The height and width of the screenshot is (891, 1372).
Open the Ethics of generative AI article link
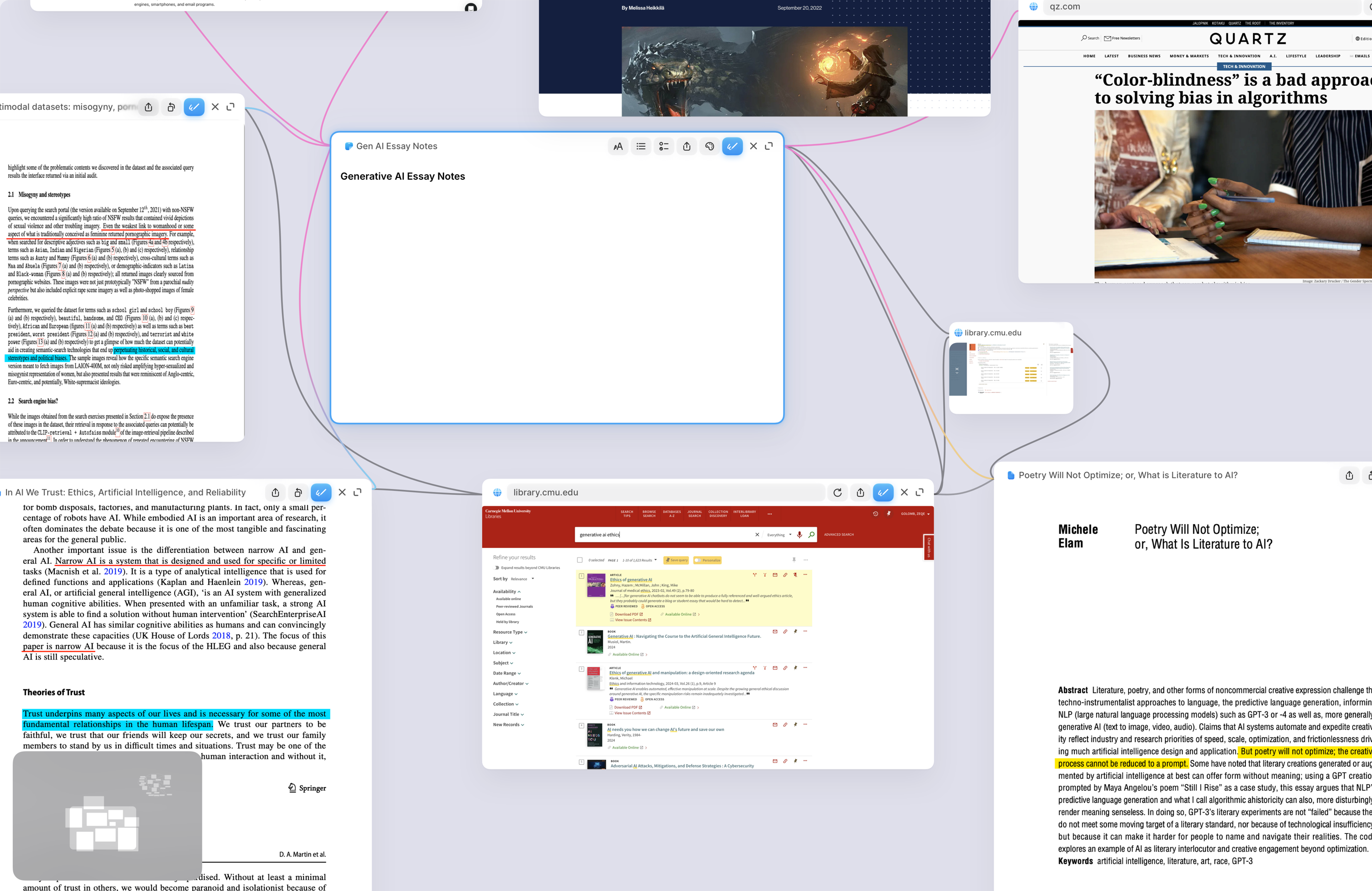click(x=631, y=580)
